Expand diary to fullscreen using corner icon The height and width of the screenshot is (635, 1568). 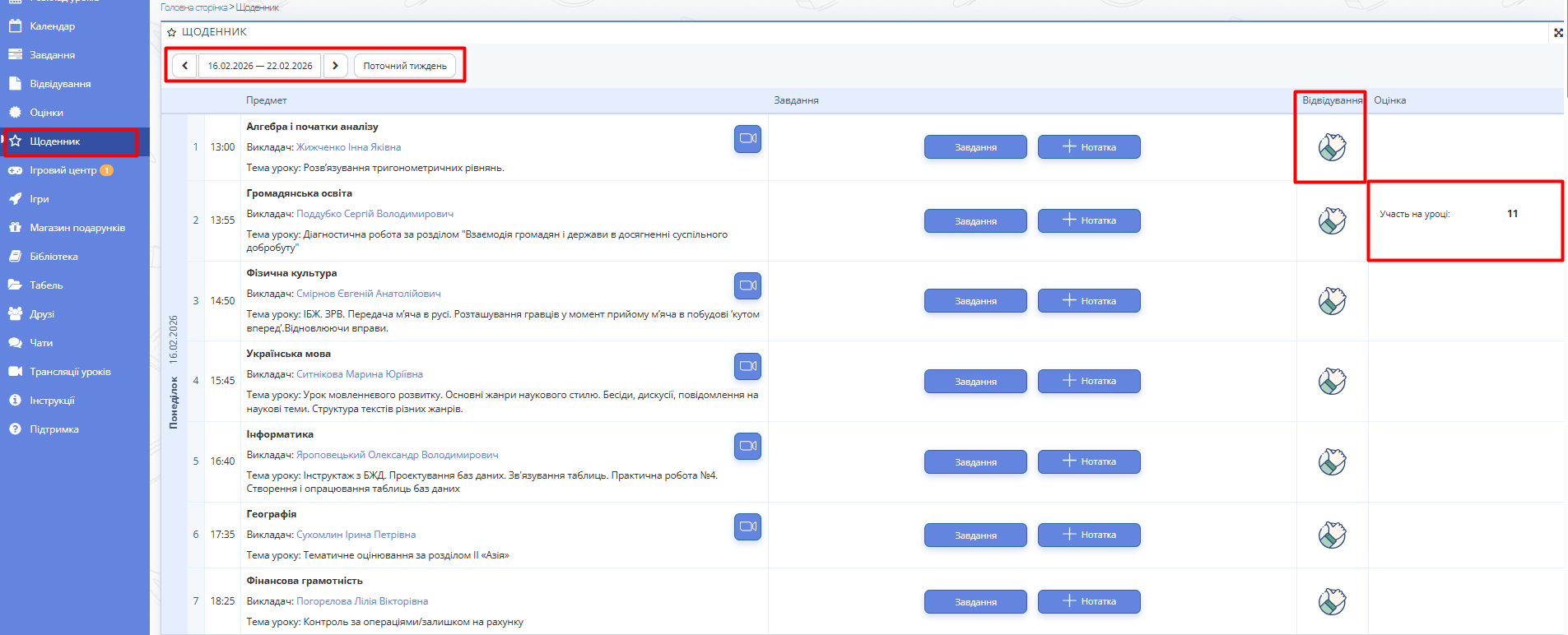1557,33
